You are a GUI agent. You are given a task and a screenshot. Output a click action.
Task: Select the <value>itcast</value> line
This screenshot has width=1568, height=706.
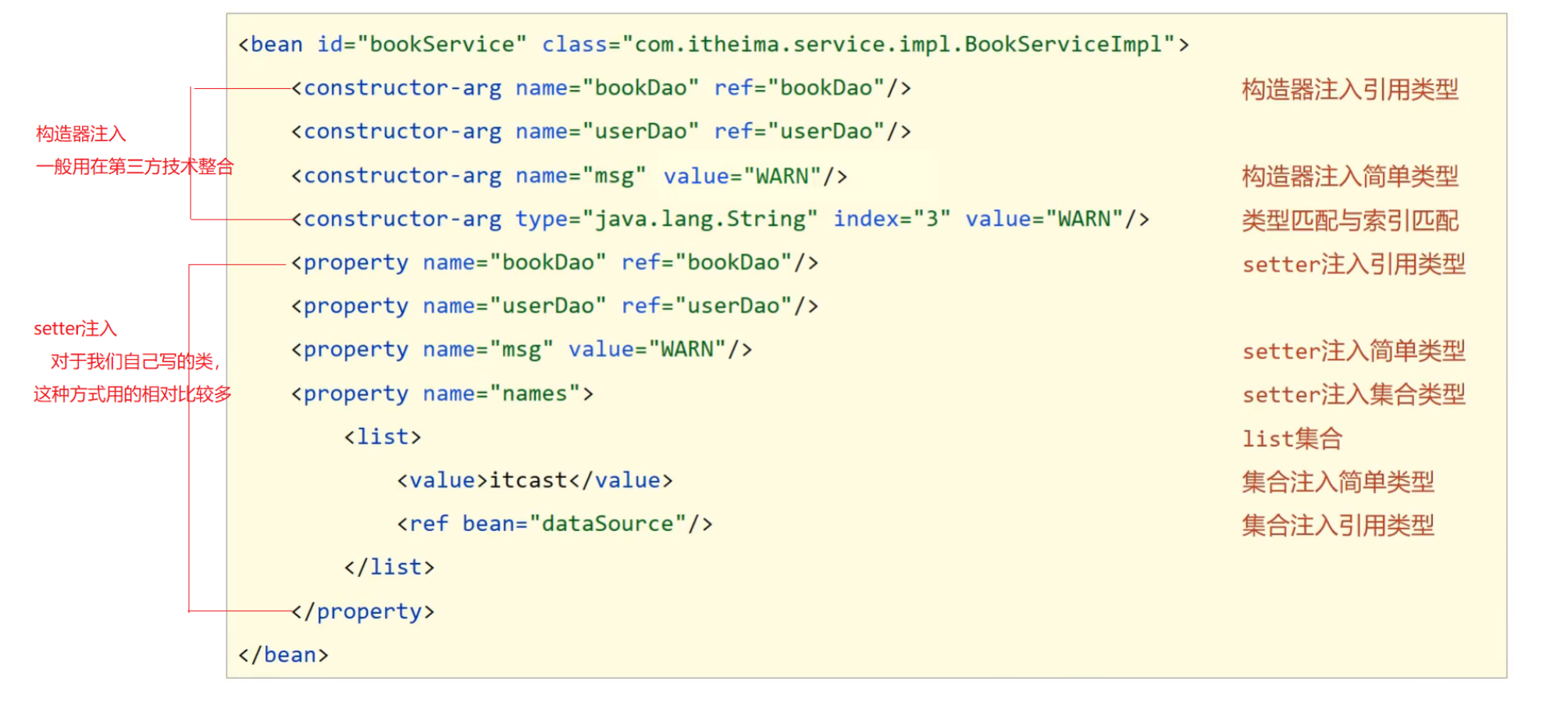pos(535,480)
